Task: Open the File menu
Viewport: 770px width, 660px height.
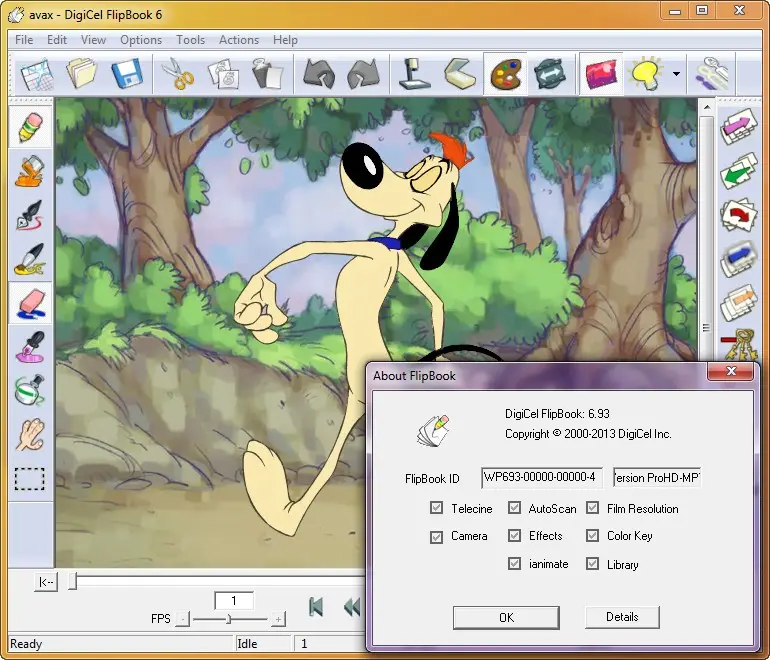Action: click(x=24, y=40)
